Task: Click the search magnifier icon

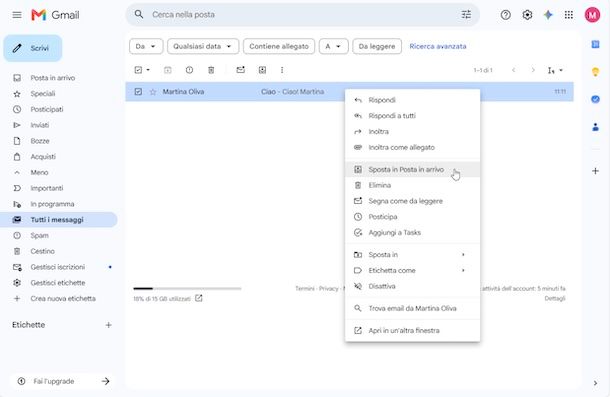Action: click(x=139, y=14)
